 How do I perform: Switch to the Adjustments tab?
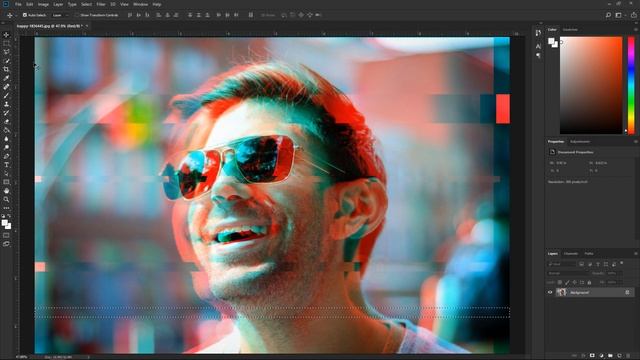[580, 142]
